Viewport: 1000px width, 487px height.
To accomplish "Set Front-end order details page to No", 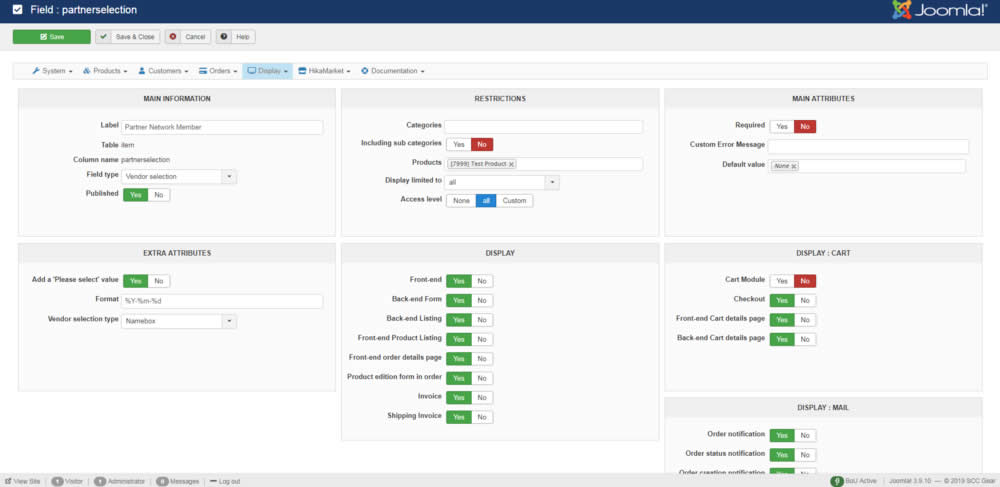I will pos(482,359).
